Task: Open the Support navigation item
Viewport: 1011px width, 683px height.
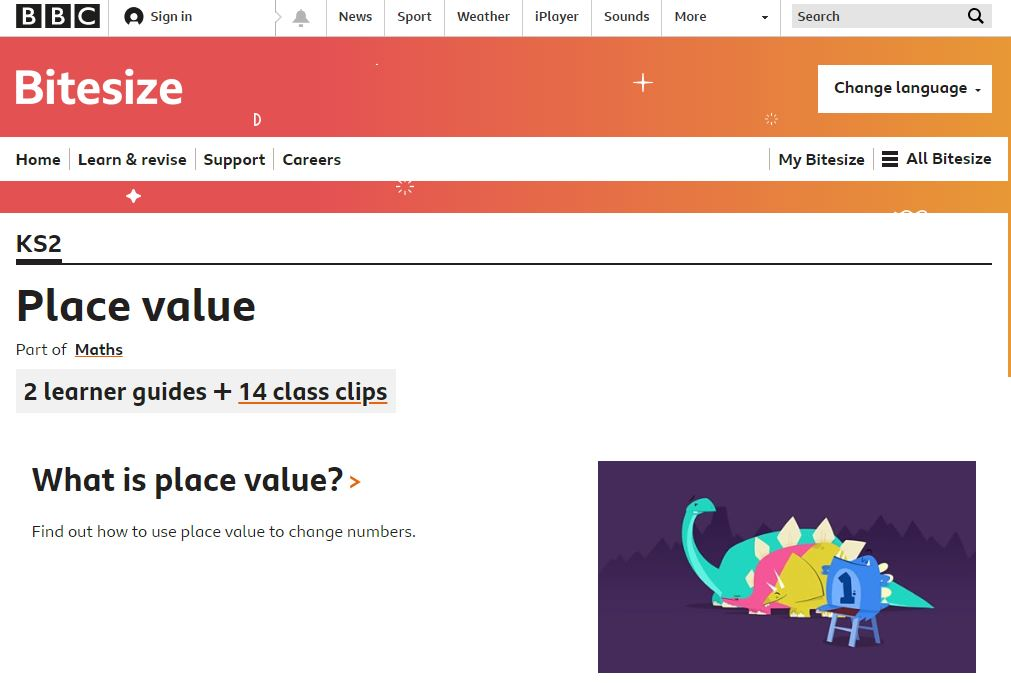Action: (x=234, y=159)
